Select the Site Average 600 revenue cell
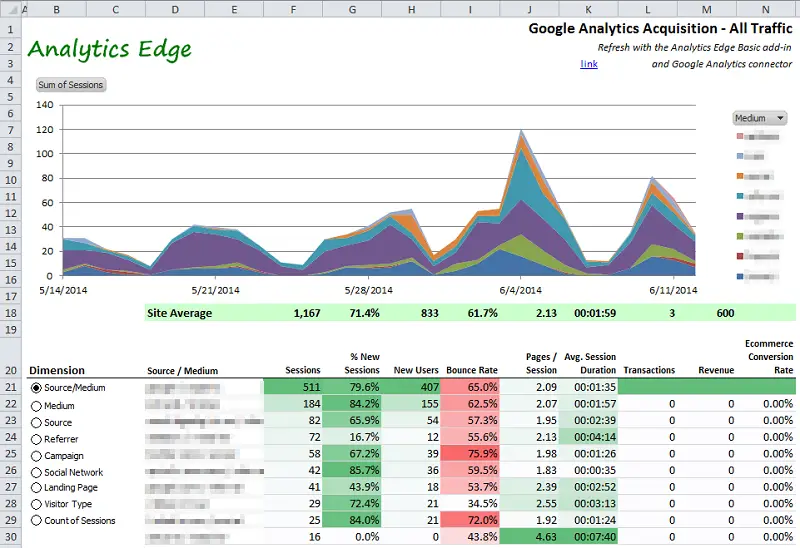 [x=707, y=313]
